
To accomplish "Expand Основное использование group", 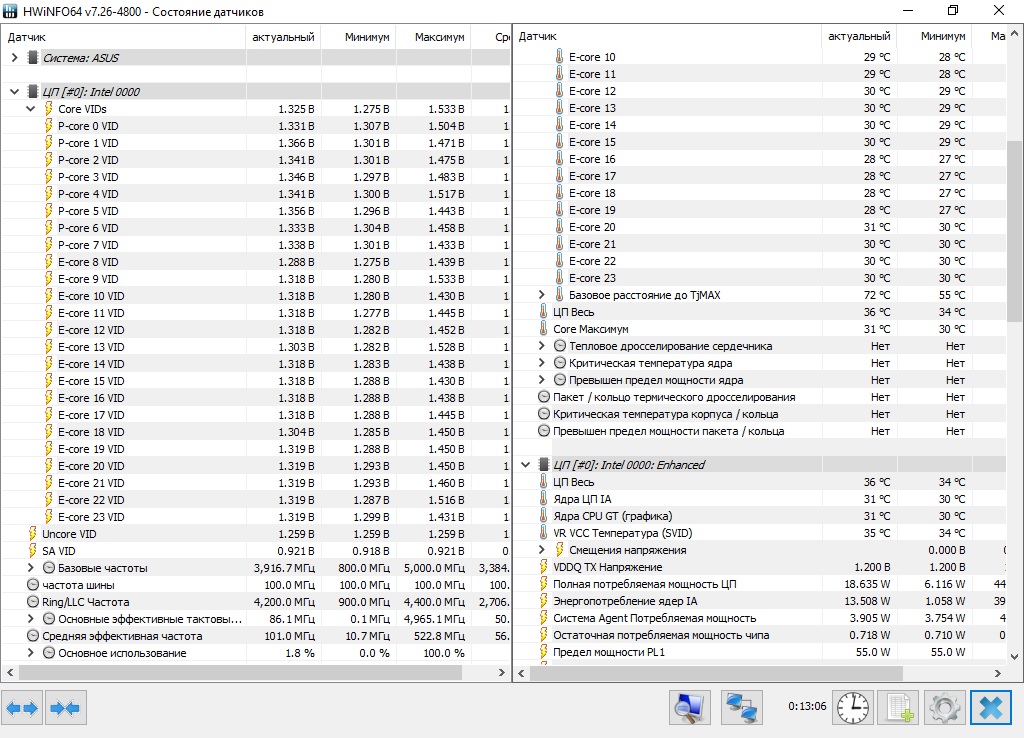I will [x=30, y=652].
